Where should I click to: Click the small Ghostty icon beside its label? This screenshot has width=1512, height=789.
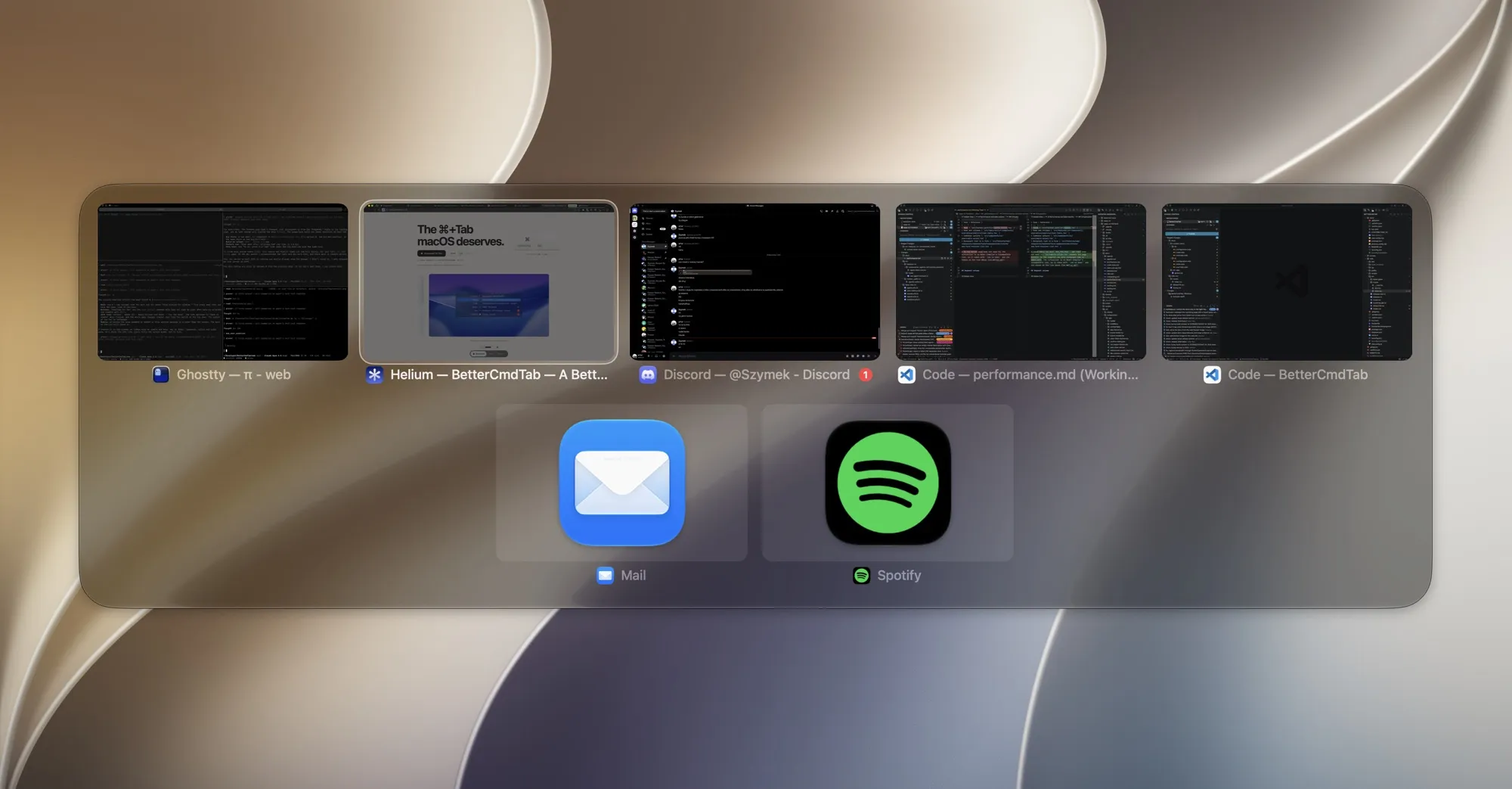[x=161, y=374]
